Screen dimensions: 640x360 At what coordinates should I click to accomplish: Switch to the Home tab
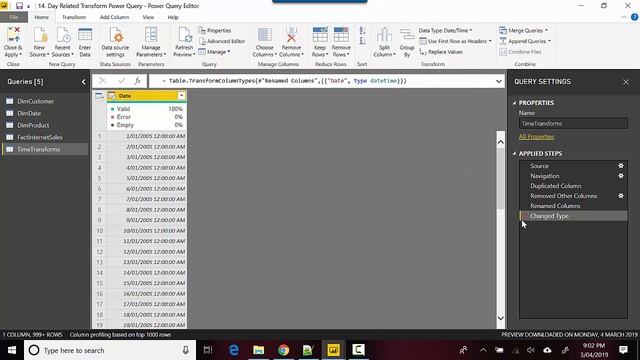coord(41,17)
